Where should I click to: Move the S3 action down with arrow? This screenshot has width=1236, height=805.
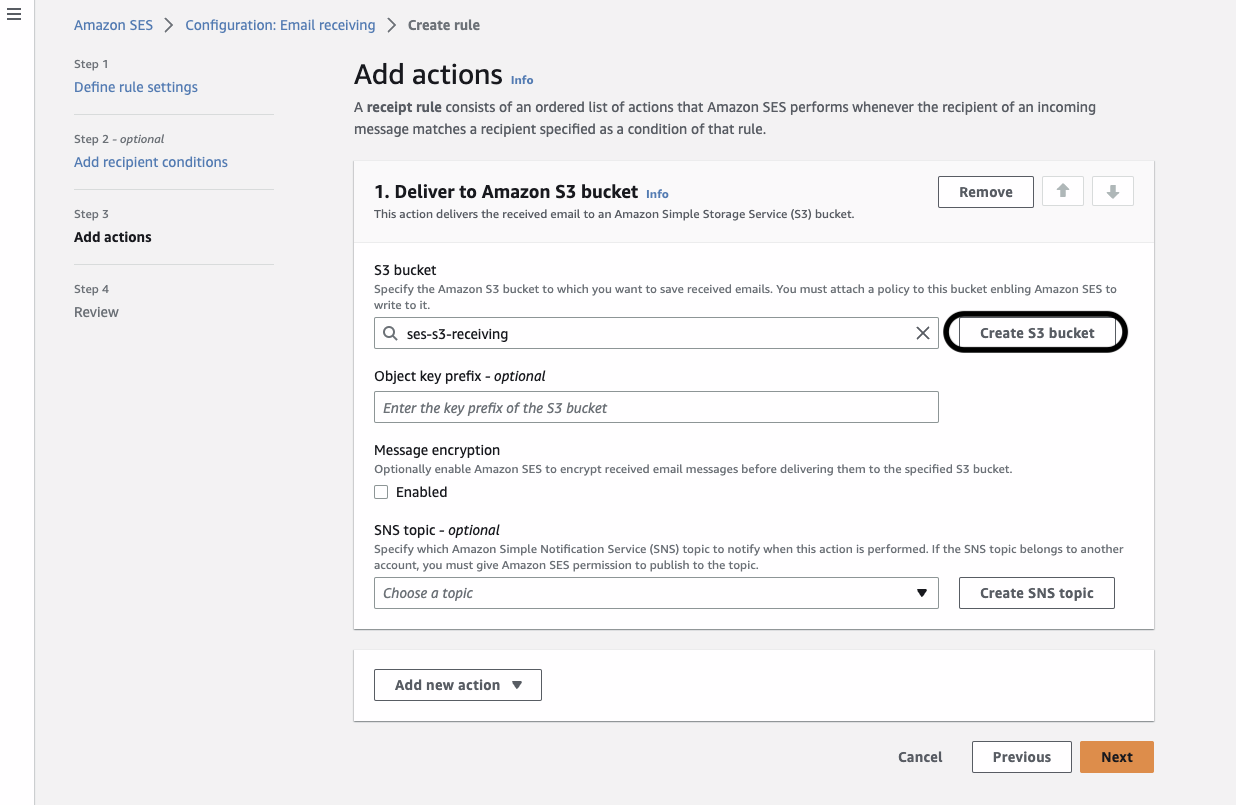point(1112,191)
